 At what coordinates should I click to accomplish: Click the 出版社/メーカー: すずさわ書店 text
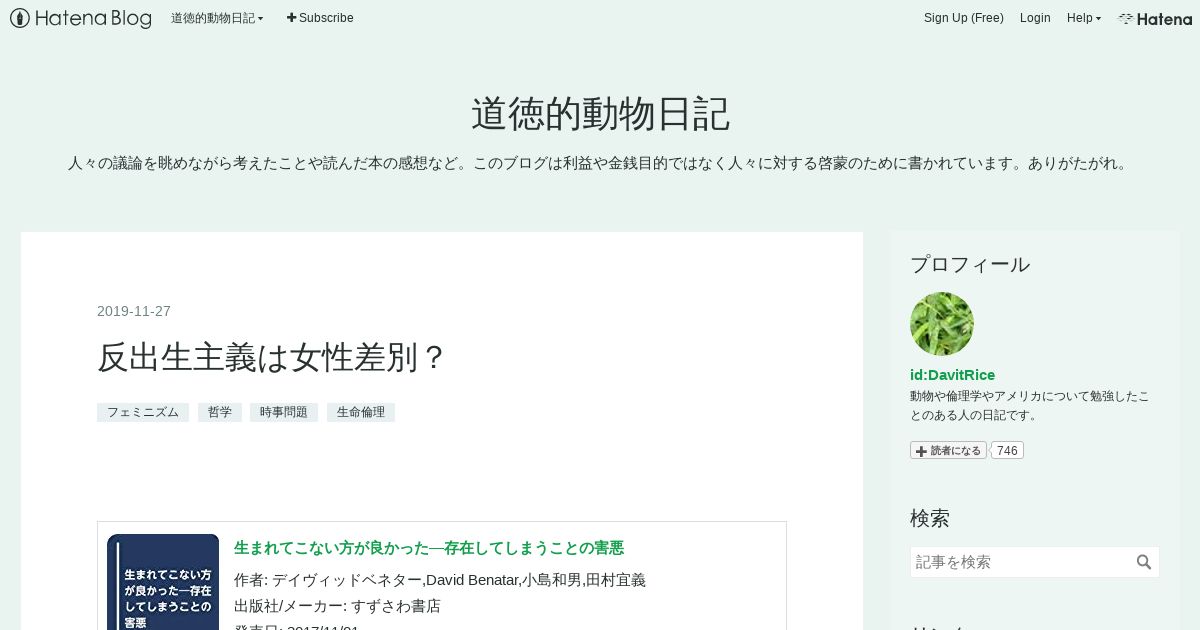(x=337, y=606)
